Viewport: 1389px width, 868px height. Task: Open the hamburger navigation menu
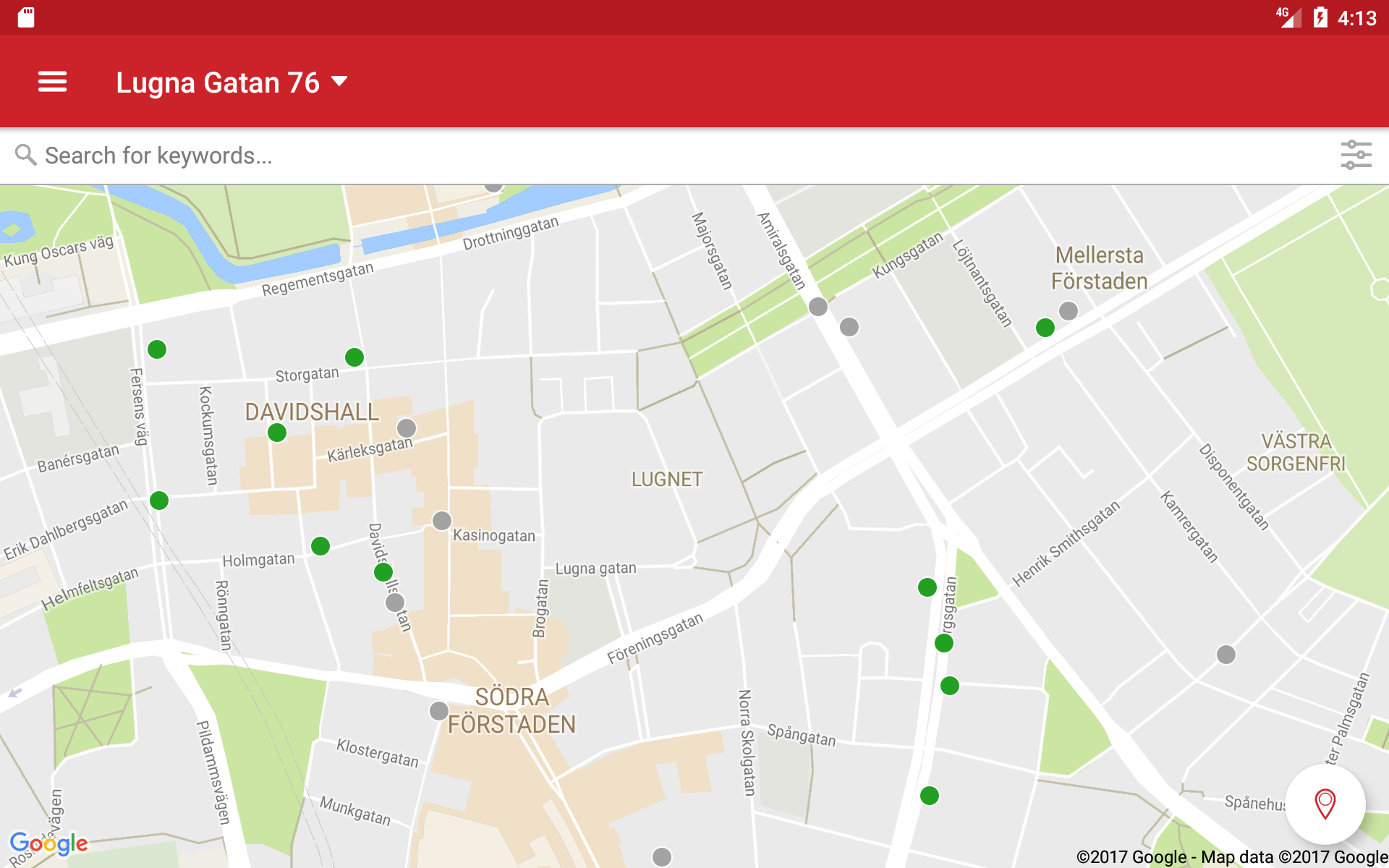tap(52, 82)
